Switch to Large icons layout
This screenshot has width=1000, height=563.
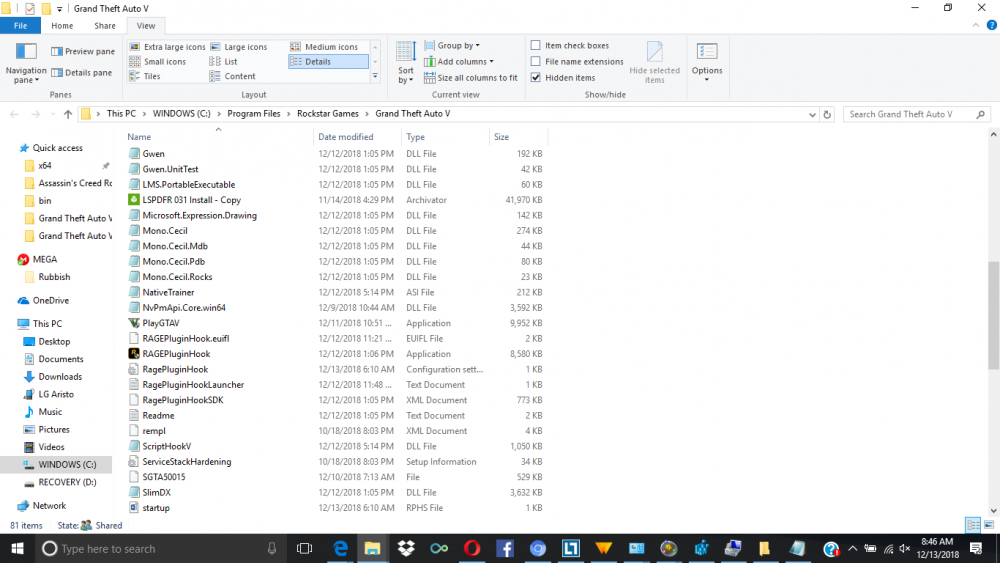pos(239,47)
